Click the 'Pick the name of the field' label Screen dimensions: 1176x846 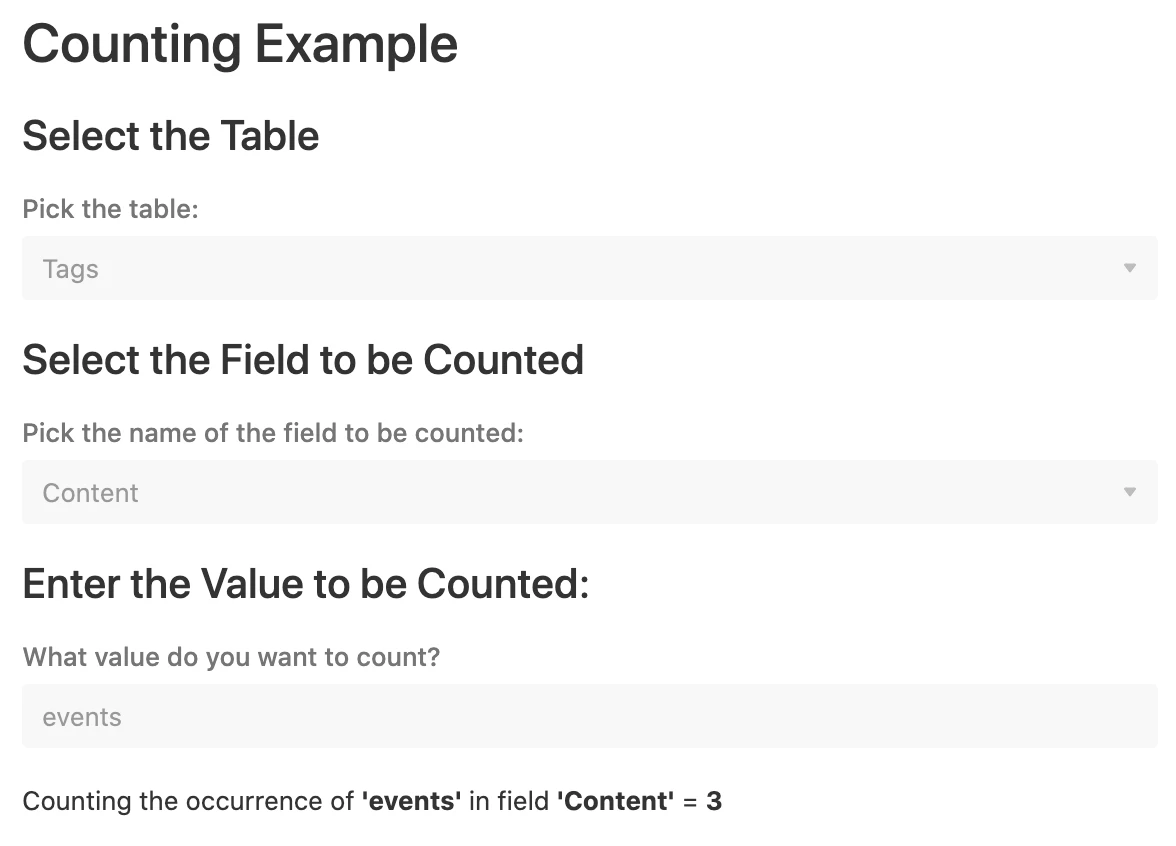pyautogui.click(x=273, y=433)
